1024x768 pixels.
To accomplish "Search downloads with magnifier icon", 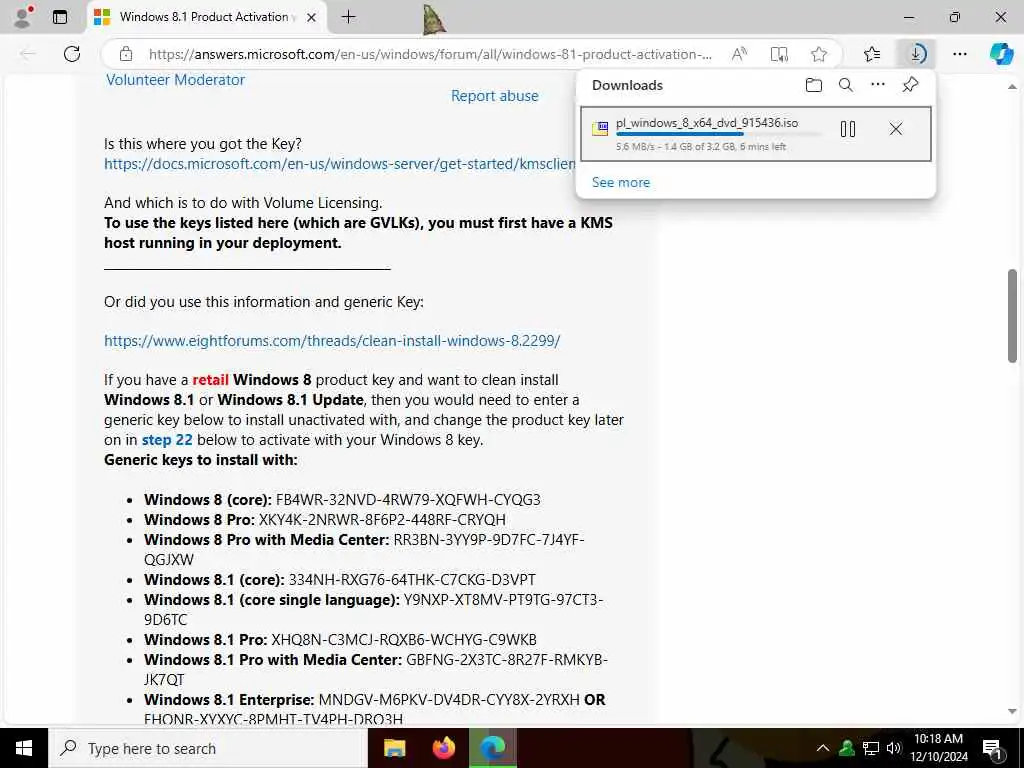I will click(x=846, y=85).
